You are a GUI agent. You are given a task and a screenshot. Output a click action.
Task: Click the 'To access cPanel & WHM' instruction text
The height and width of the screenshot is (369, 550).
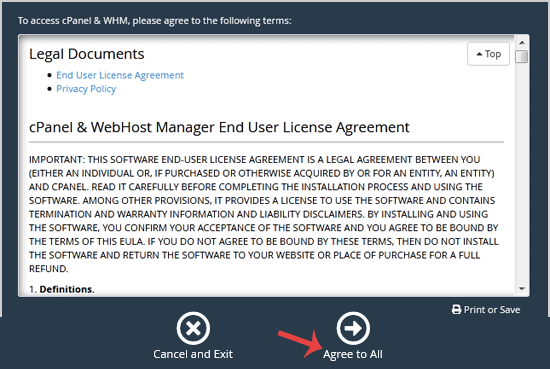pyautogui.click(x=155, y=21)
